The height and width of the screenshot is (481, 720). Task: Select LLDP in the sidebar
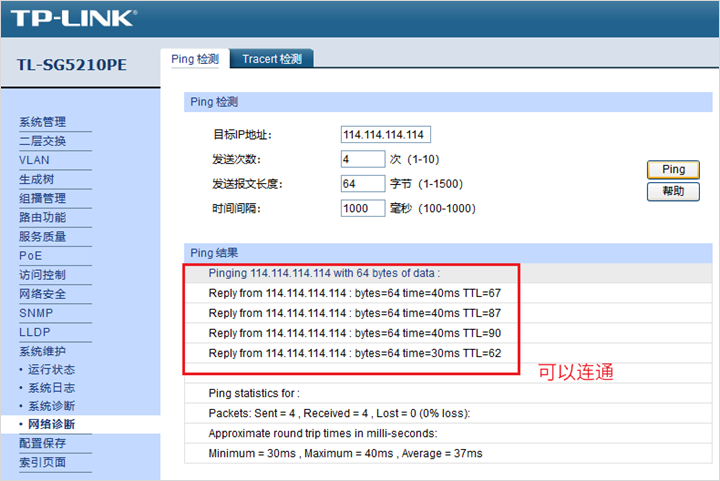click(x=34, y=332)
